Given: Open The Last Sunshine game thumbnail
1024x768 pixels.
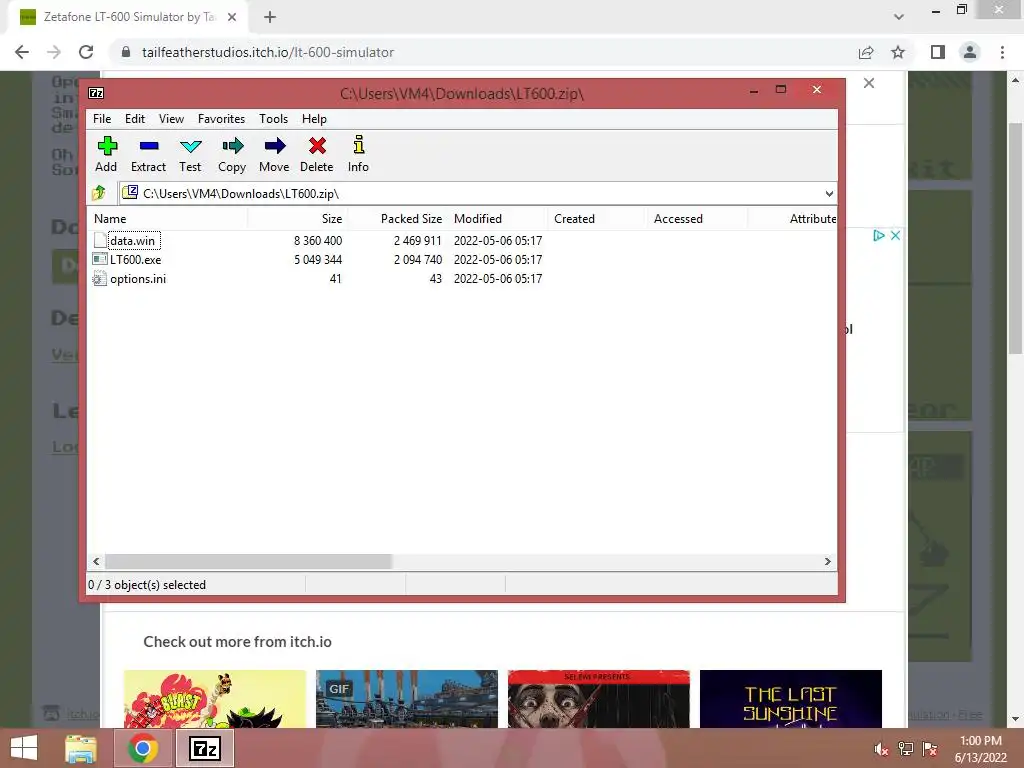Looking at the screenshot, I should pyautogui.click(x=791, y=699).
